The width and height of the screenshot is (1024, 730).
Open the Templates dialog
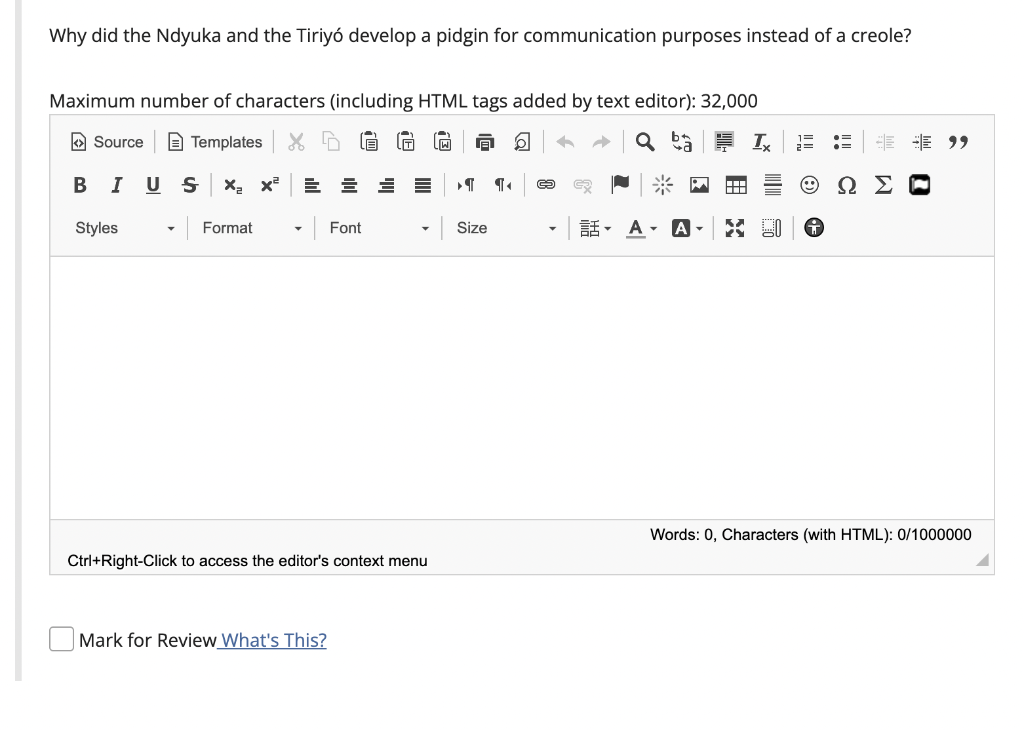[x=213, y=141]
